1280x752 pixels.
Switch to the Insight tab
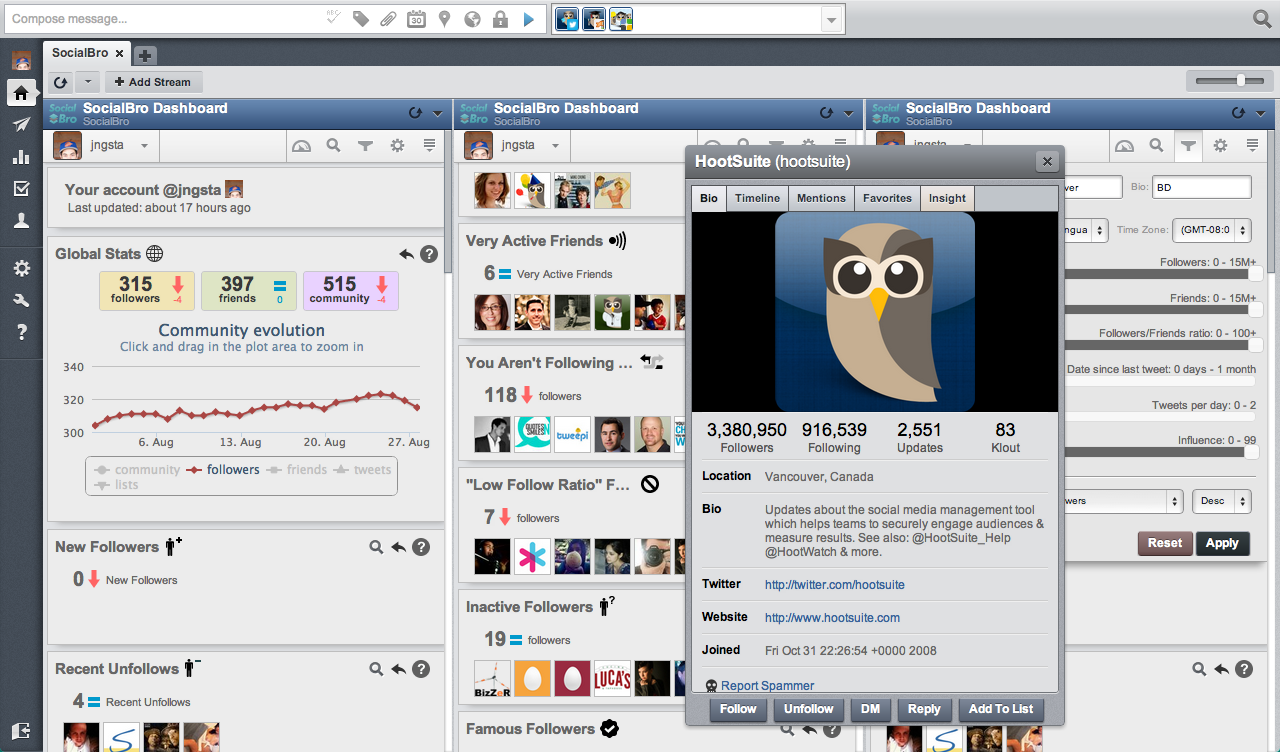click(x=947, y=198)
